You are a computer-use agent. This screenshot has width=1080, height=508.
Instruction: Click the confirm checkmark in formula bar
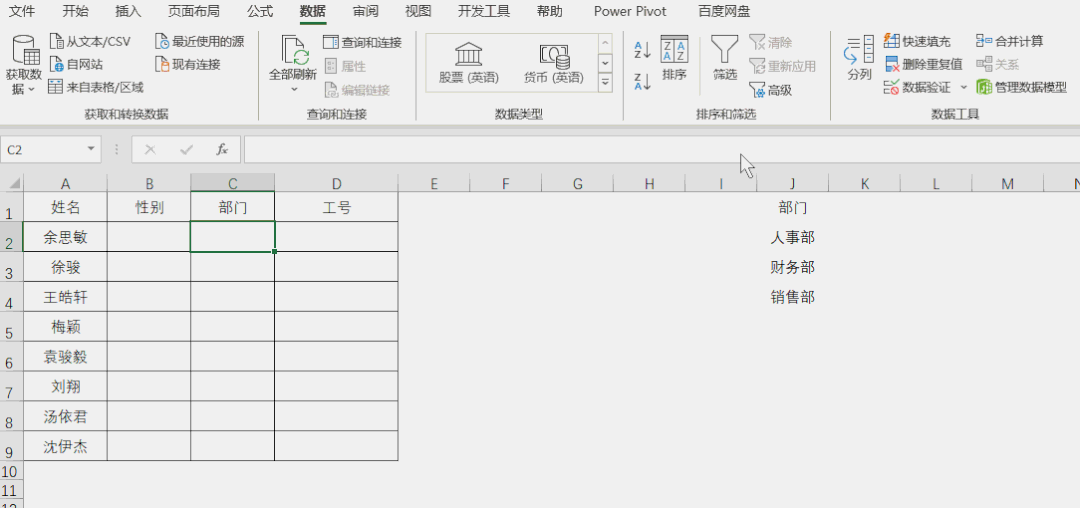[186, 149]
